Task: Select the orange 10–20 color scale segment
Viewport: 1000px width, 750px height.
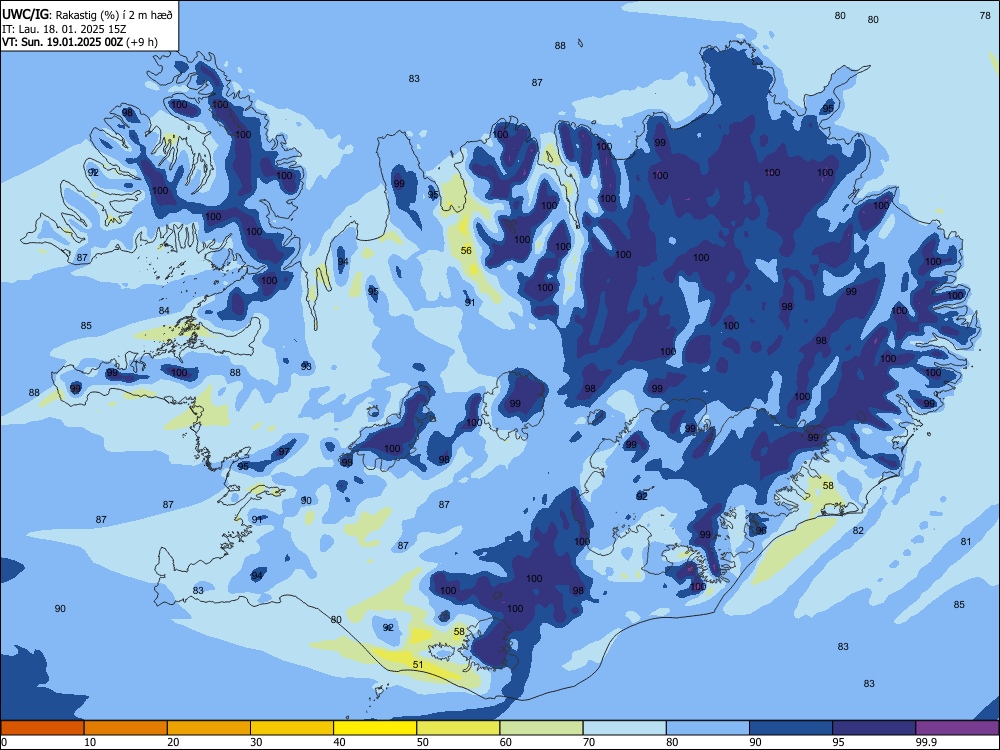Action: tap(126, 728)
